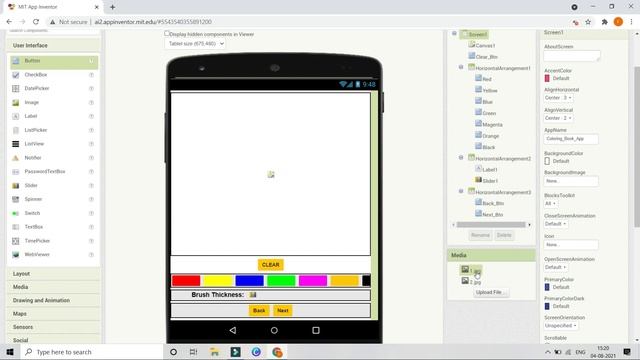Viewport: 640px width, 360px height.
Task: Click the Next button in the viewer
Action: click(283, 311)
